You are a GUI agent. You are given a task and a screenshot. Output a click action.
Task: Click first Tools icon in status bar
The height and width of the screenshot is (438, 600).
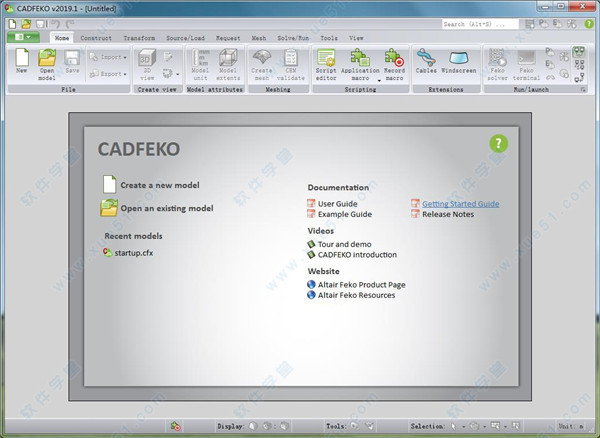[355, 426]
